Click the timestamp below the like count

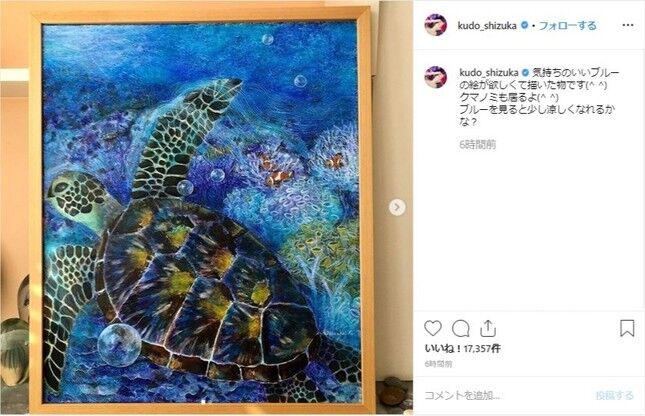pyautogui.click(x=439, y=364)
